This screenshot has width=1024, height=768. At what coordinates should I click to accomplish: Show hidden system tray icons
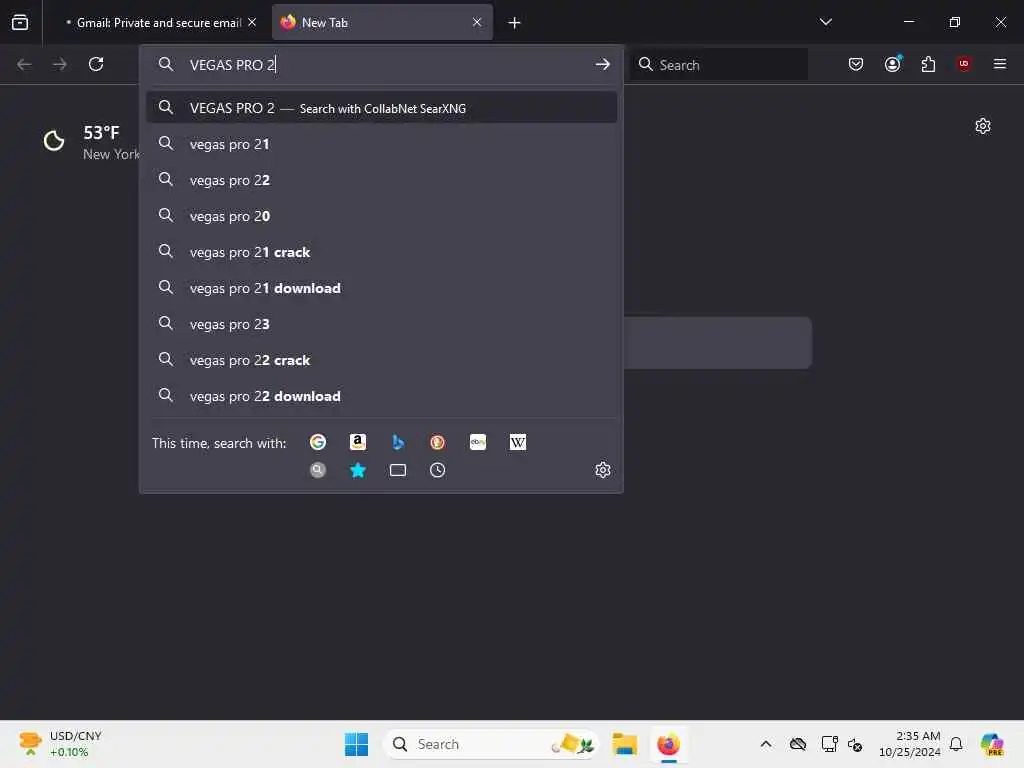766,744
